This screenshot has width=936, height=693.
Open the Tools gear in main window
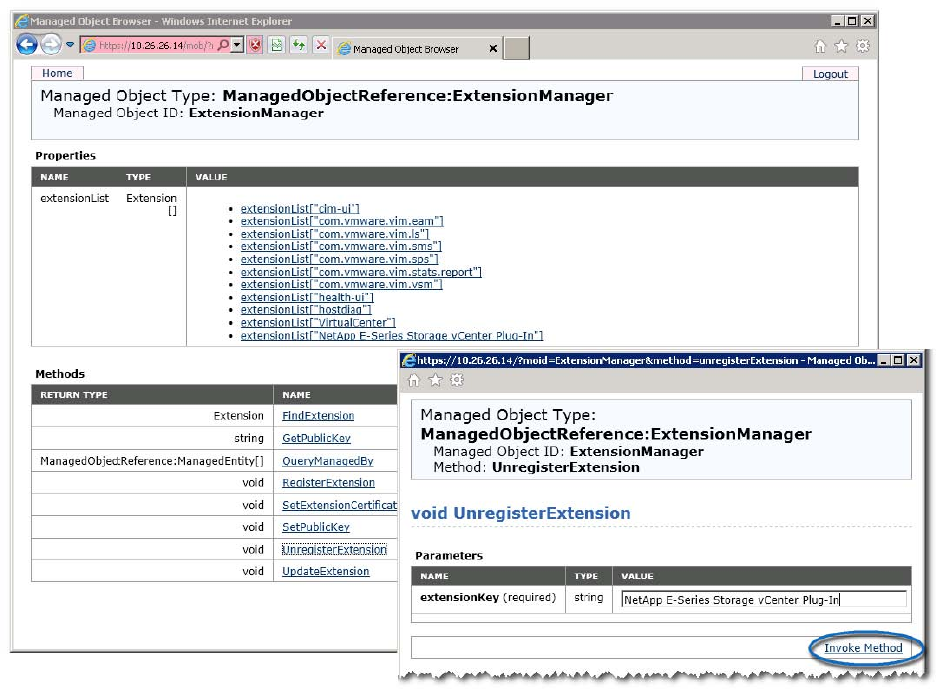862,46
